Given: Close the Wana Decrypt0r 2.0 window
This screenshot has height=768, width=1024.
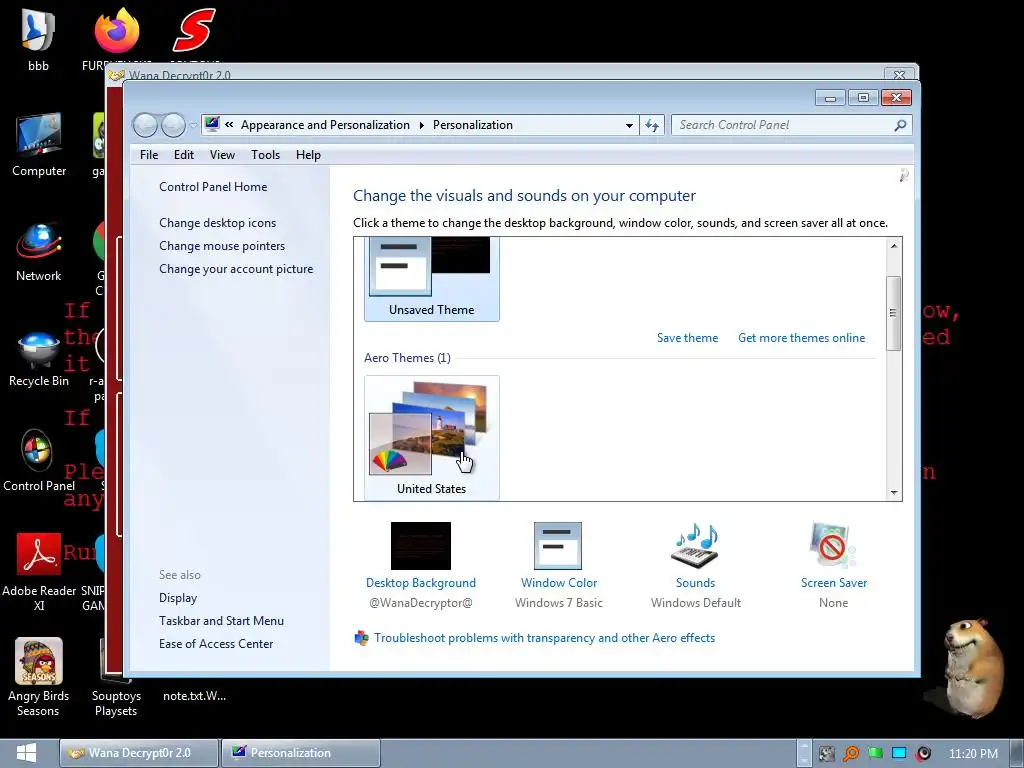Looking at the screenshot, I should click(x=899, y=74).
